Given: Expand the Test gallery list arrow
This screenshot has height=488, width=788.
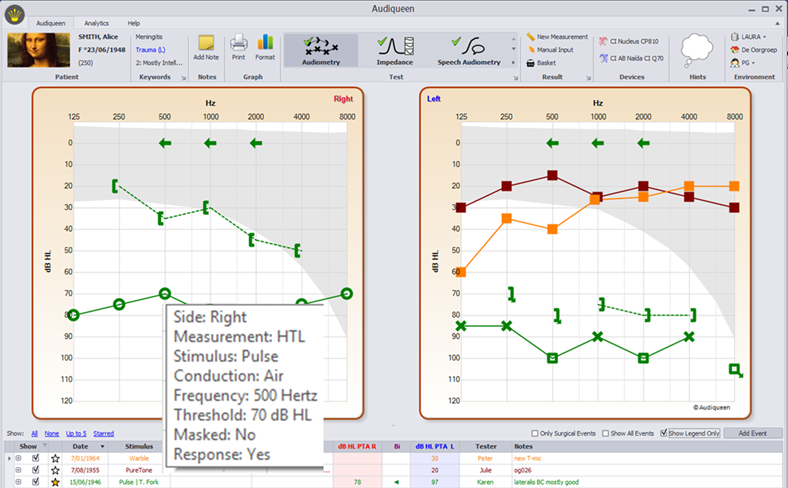Looking at the screenshot, I should point(513,63).
